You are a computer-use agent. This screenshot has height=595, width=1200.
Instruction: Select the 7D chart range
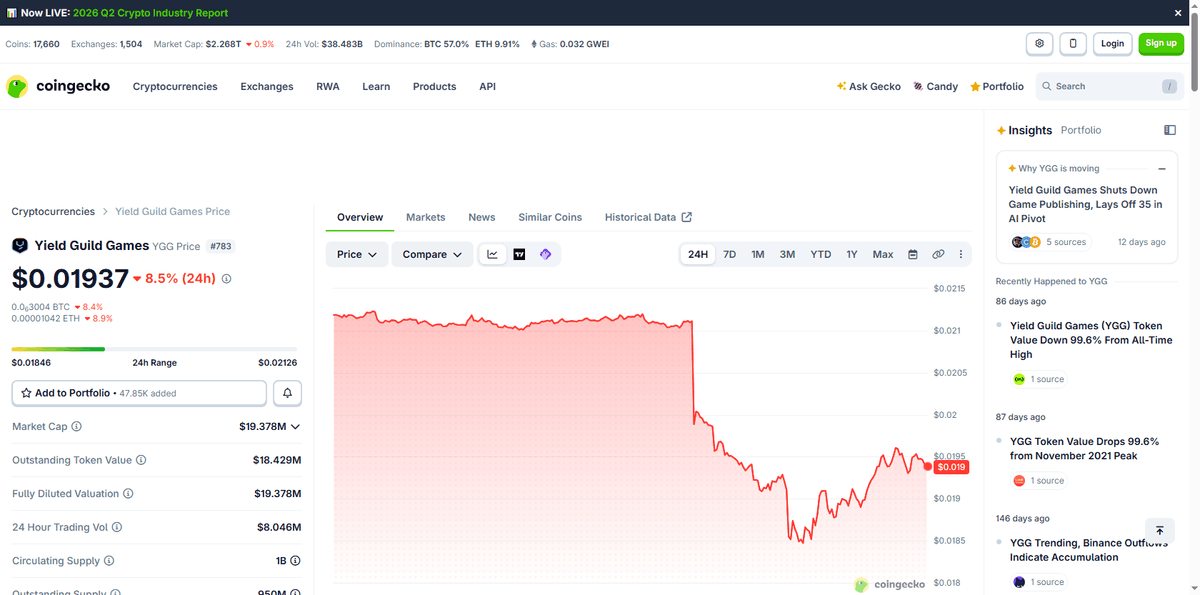point(729,255)
